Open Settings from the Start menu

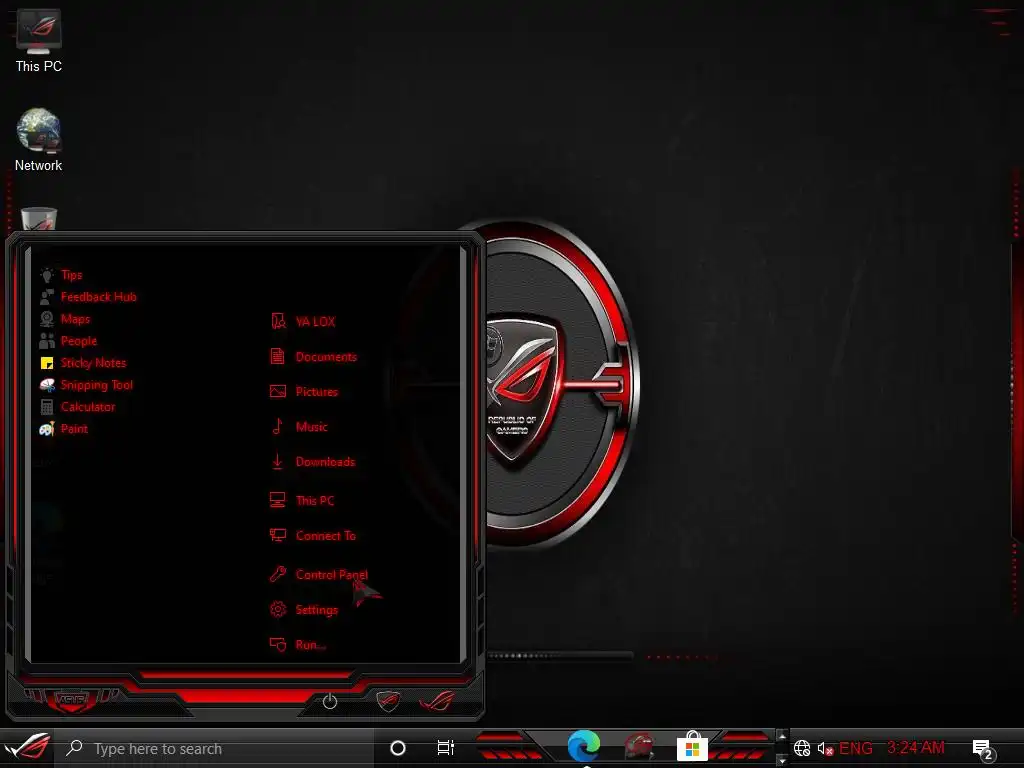(304, 610)
